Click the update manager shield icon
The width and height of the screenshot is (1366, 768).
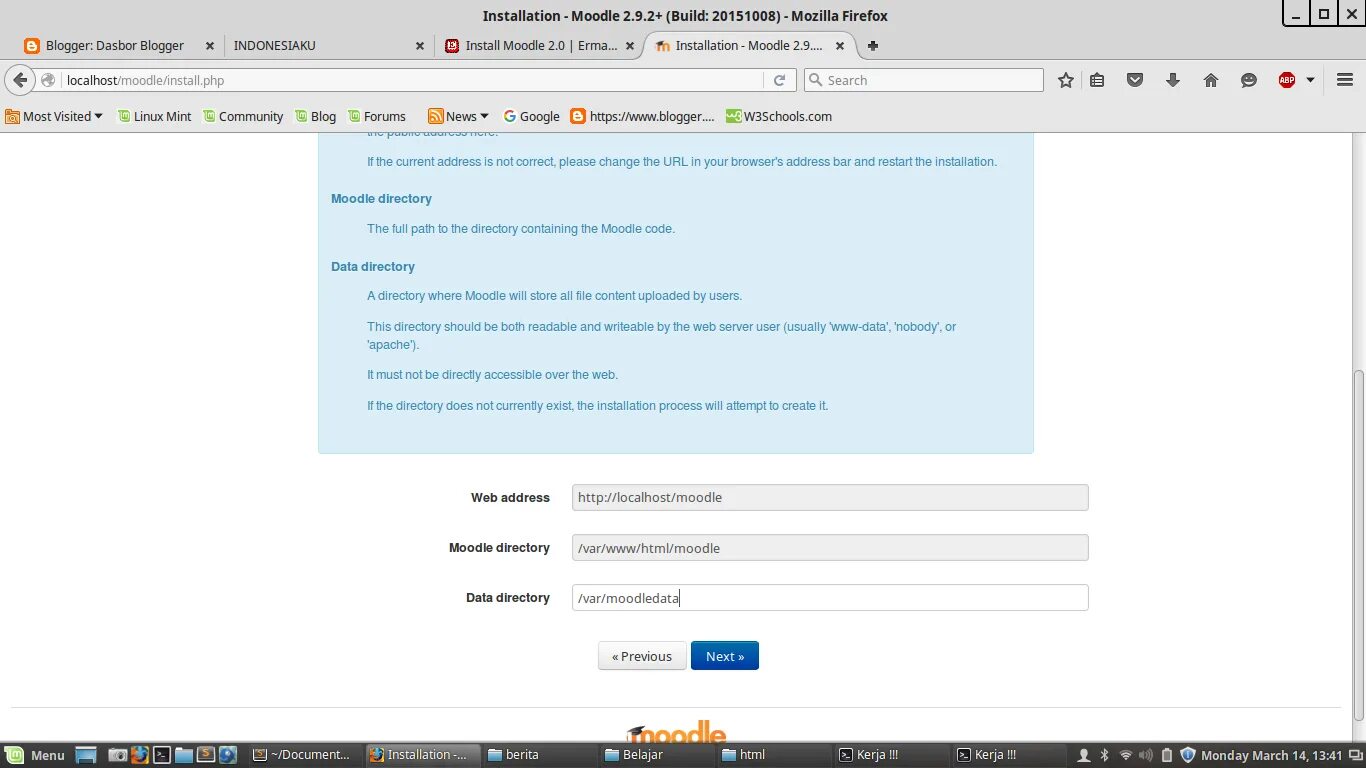(1187, 755)
